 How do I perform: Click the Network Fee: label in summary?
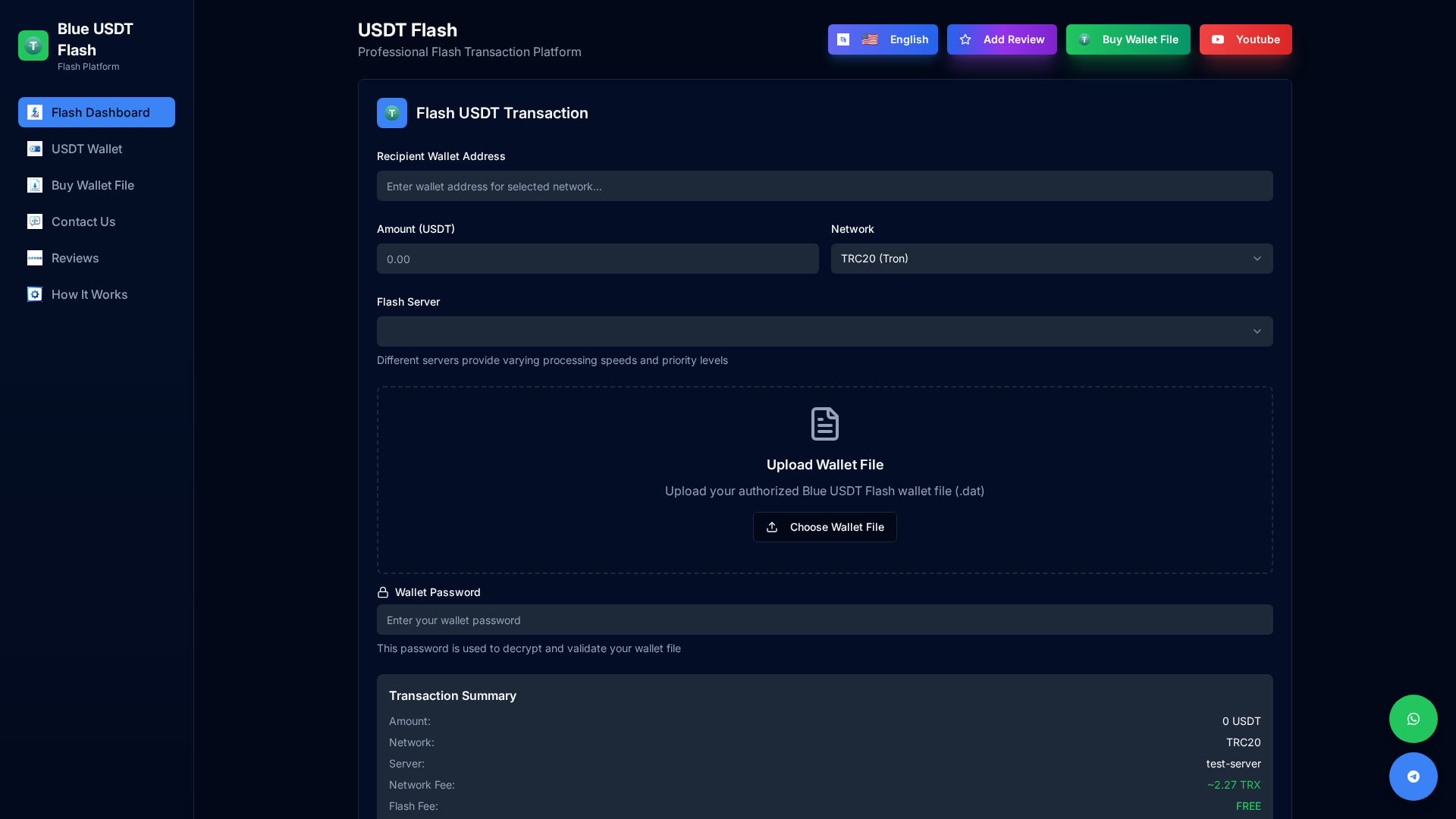click(x=422, y=785)
